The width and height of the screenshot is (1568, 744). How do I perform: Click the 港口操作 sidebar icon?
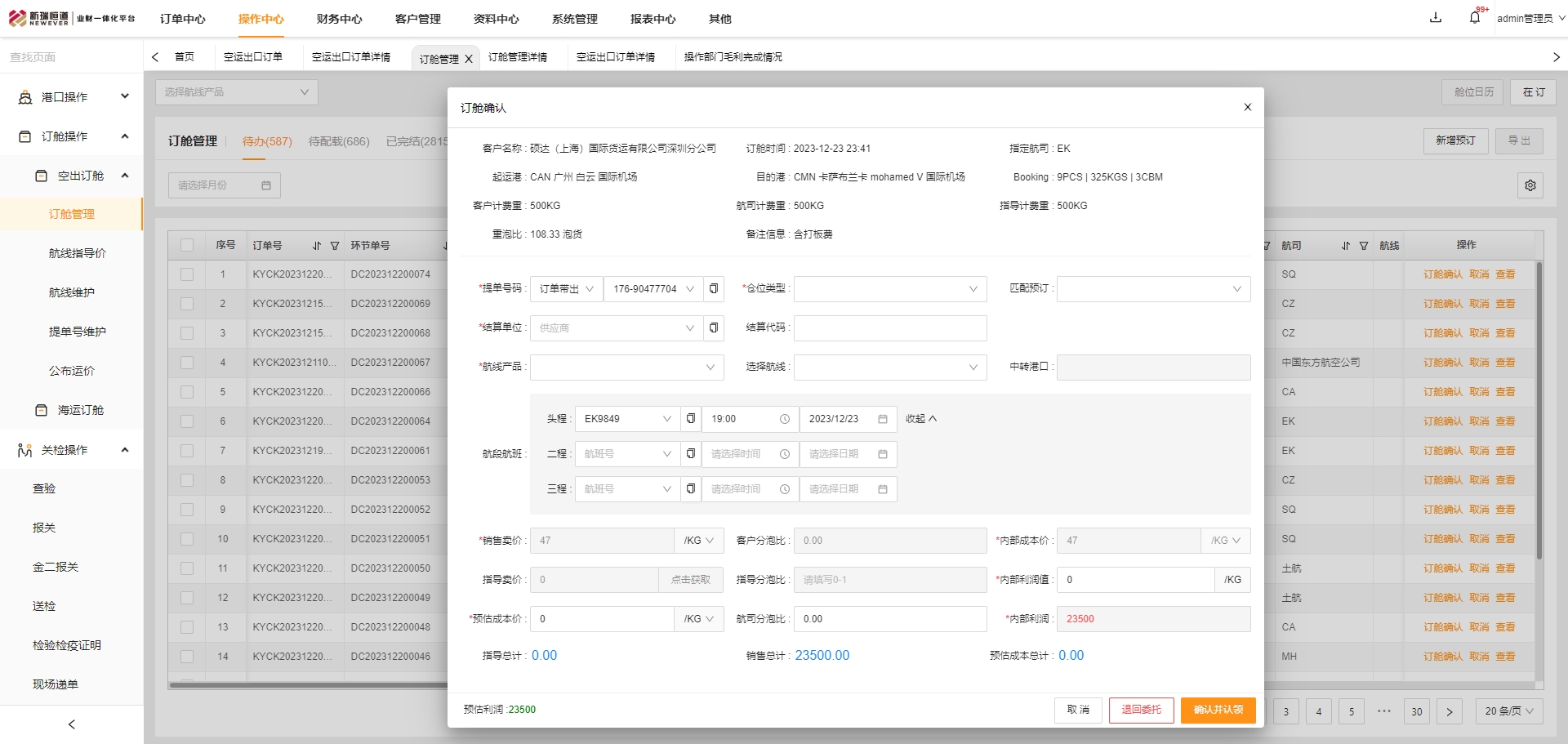point(25,97)
